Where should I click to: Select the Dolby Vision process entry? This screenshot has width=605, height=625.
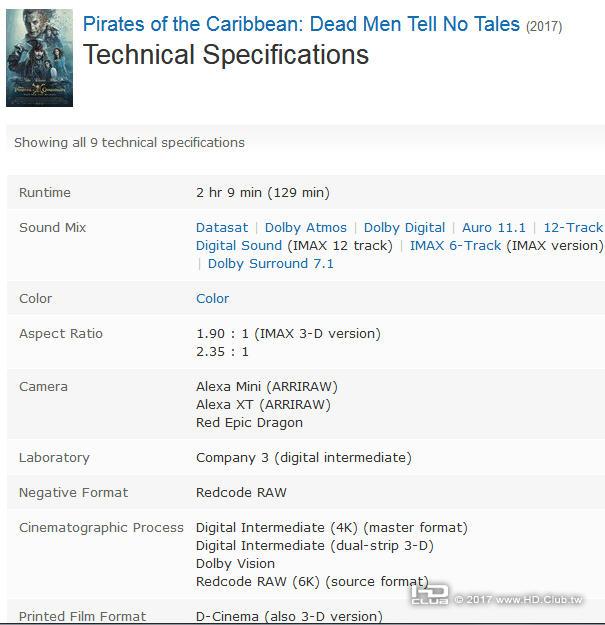click(235, 563)
